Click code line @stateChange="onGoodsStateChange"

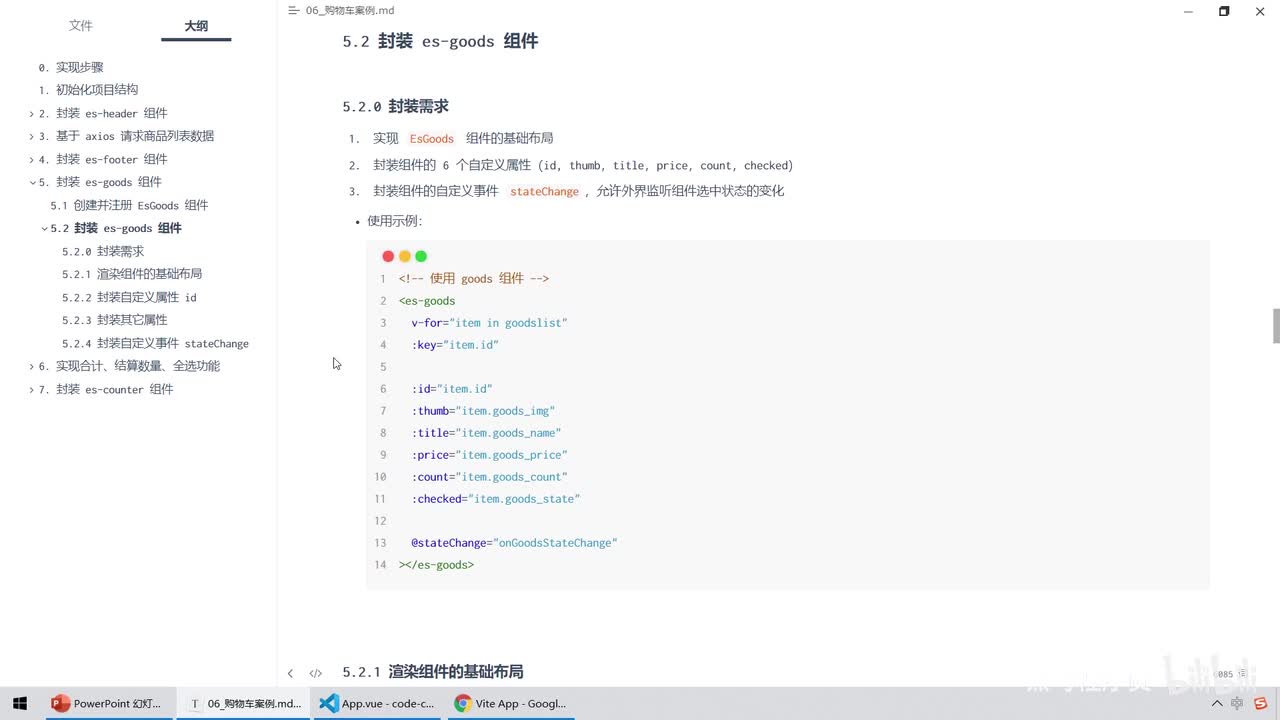click(514, 543)
